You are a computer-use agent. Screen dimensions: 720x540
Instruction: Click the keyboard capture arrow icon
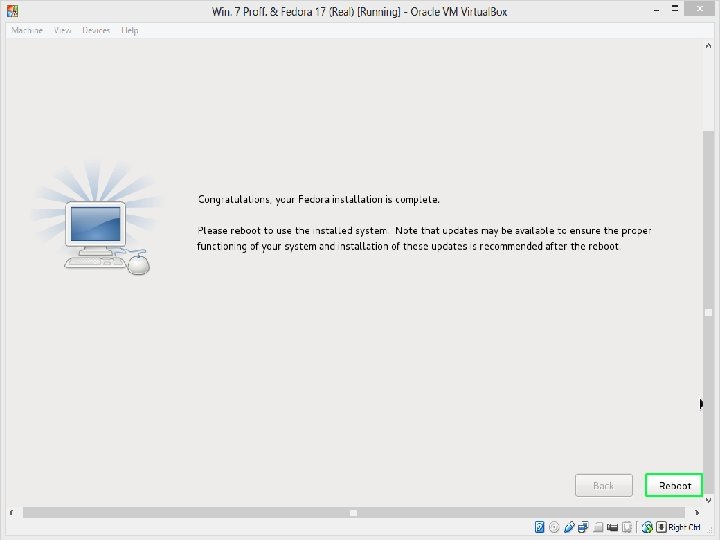(x=662, y=527)
